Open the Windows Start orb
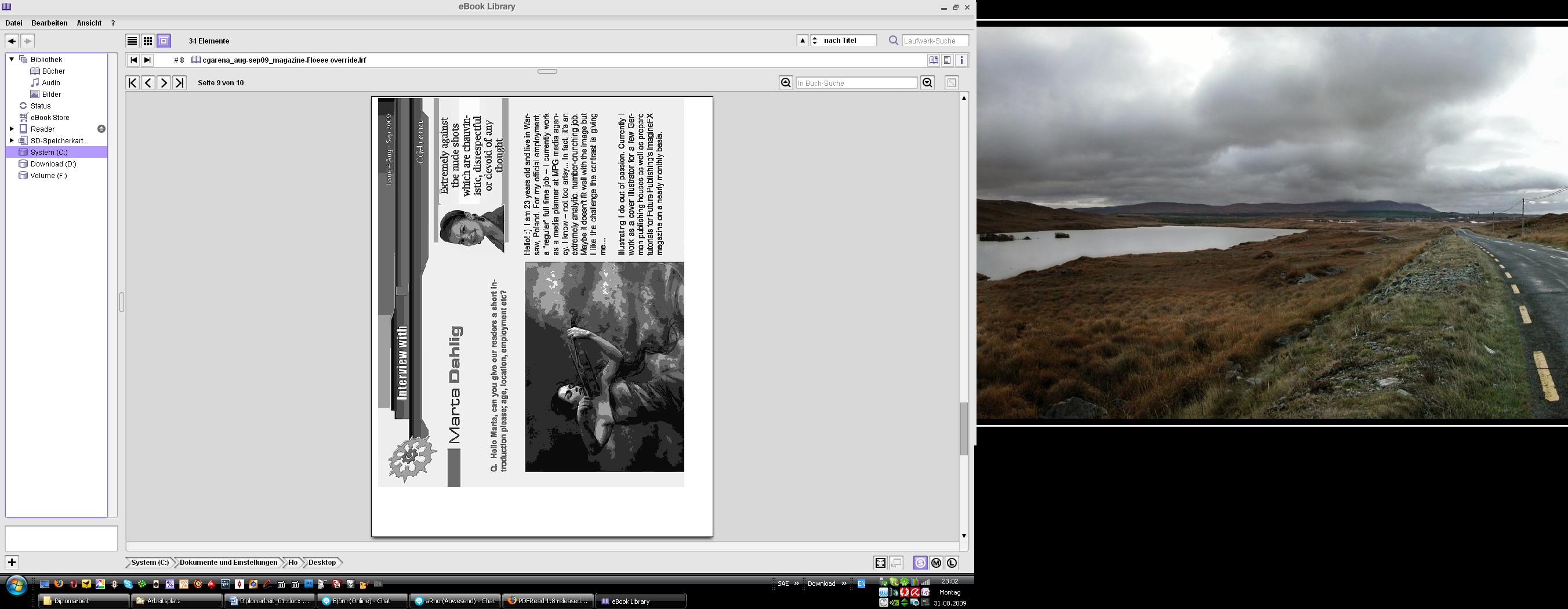Screen dimensions: 1568x609 (16, 586)
